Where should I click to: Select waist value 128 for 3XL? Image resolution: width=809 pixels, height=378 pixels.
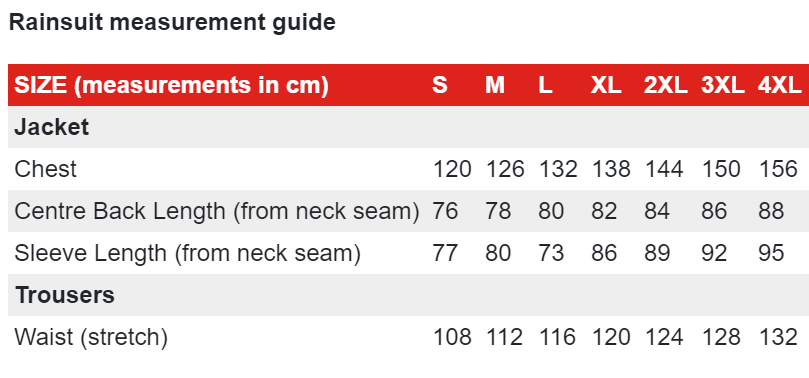pyautogui.click(x=721, y=337)
